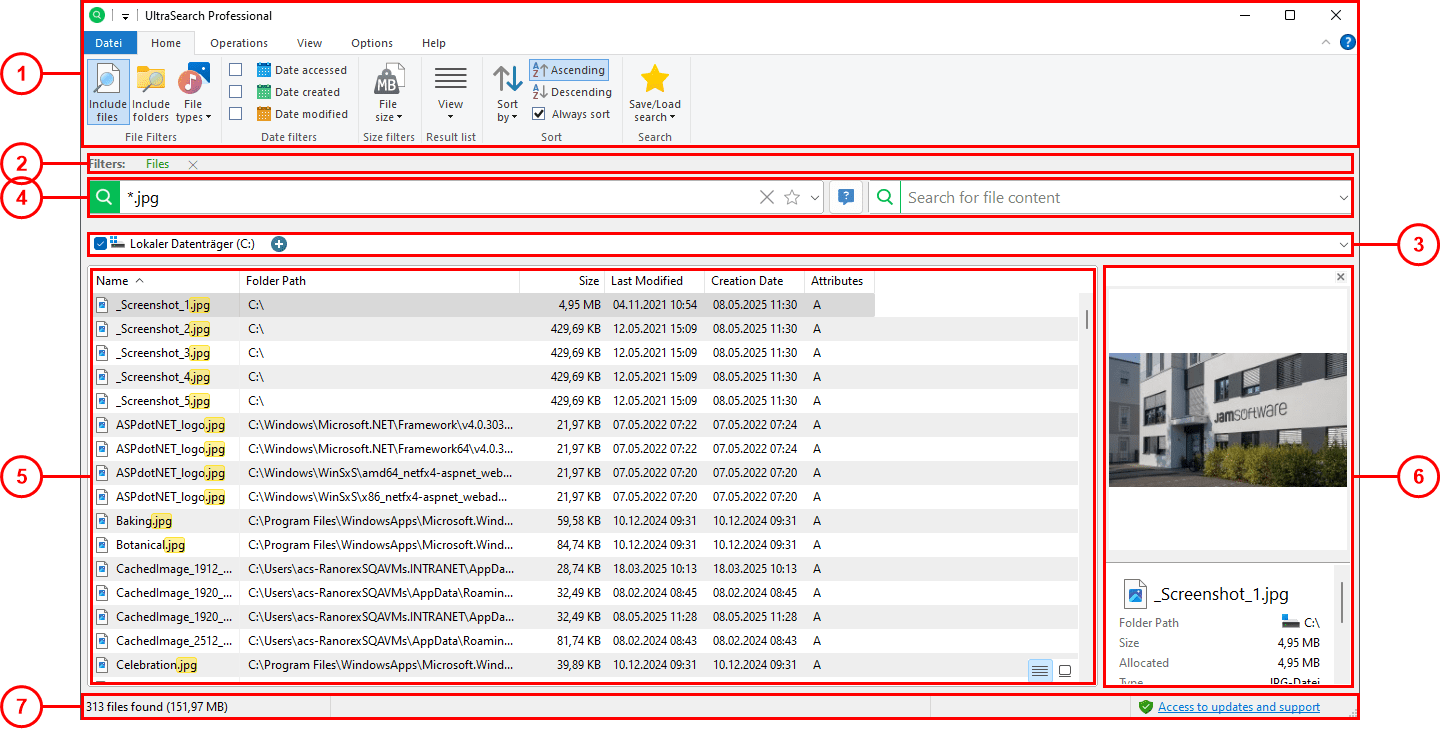Click the blue question mark help icon
The image size is (1440, 729).
tap(845, 197)
